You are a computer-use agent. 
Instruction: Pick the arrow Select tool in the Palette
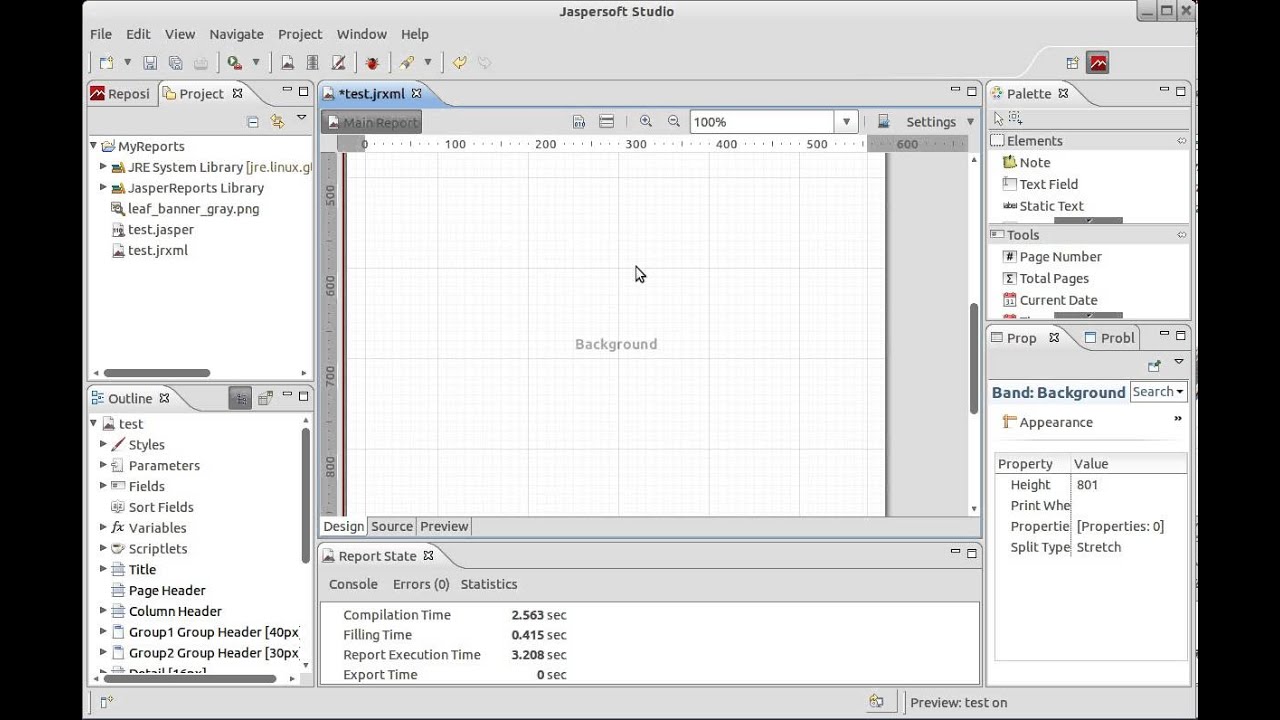pos(998,118)
